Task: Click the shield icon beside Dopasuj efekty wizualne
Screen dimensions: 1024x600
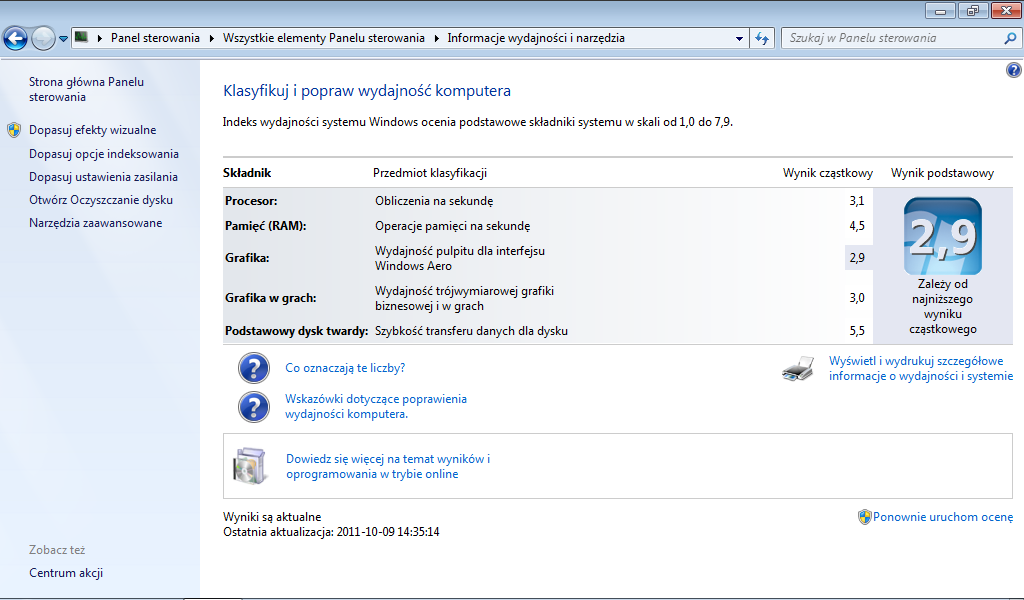Action: click(14, 130)
